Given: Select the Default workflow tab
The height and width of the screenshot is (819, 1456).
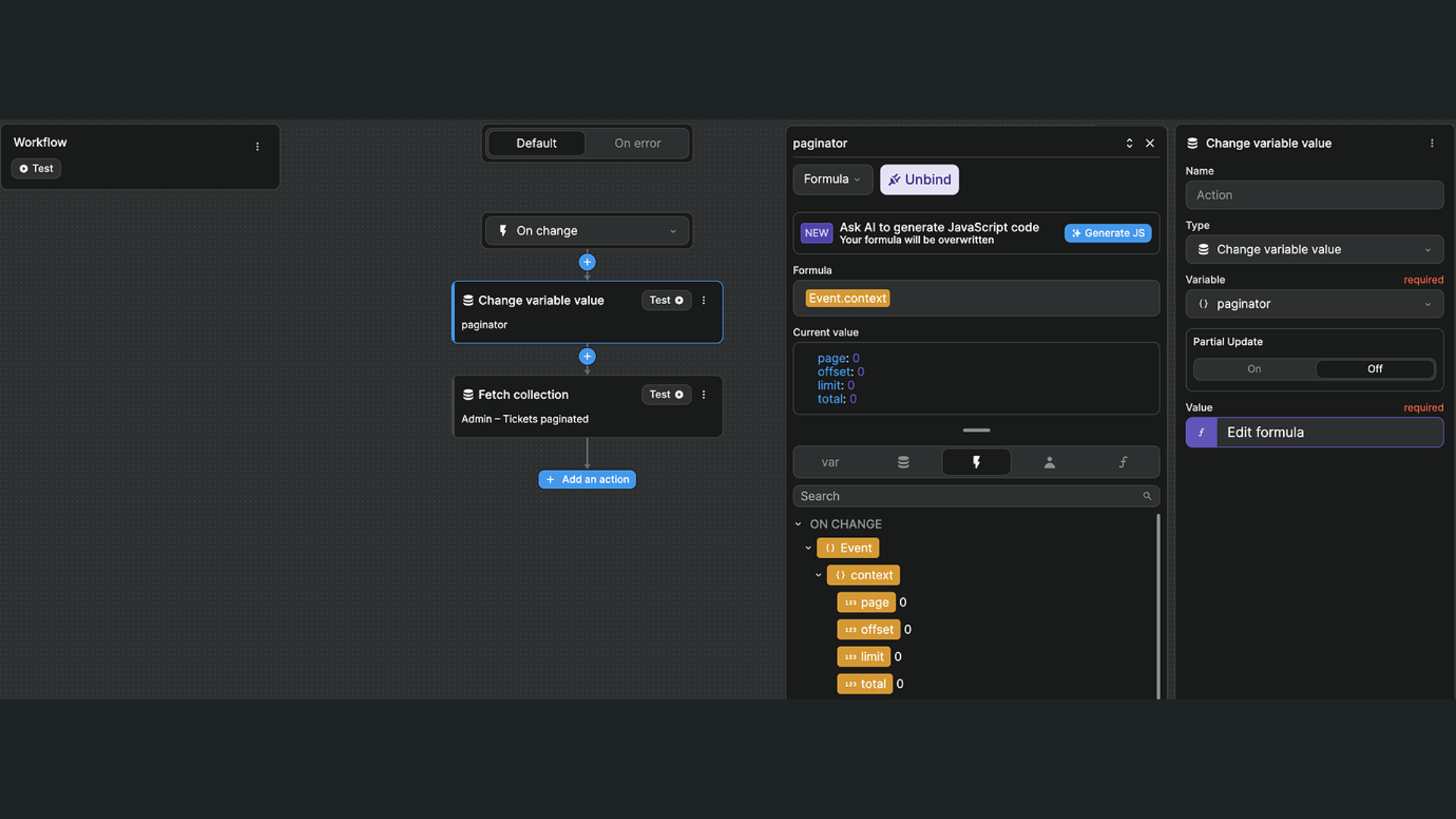Looking at the screenshot, I should tap(536, 143).
